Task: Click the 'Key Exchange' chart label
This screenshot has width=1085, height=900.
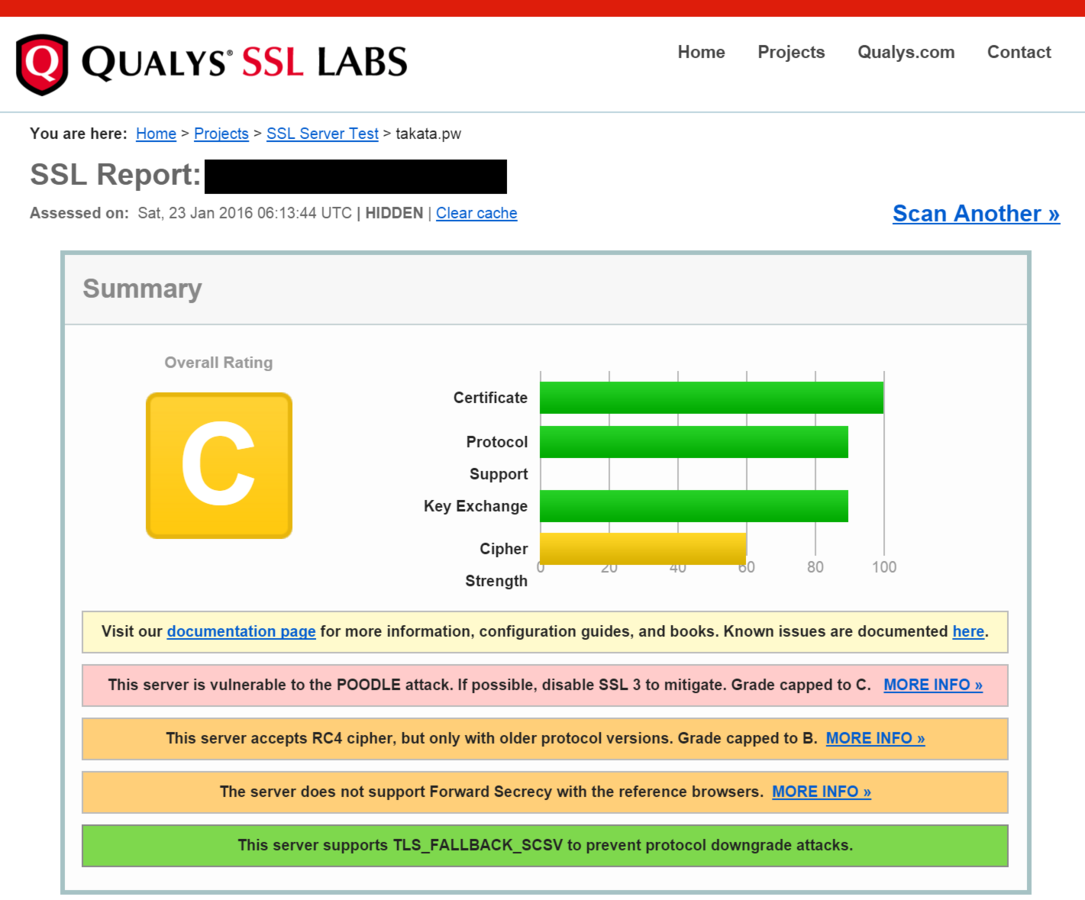Action: coord(475,506)
